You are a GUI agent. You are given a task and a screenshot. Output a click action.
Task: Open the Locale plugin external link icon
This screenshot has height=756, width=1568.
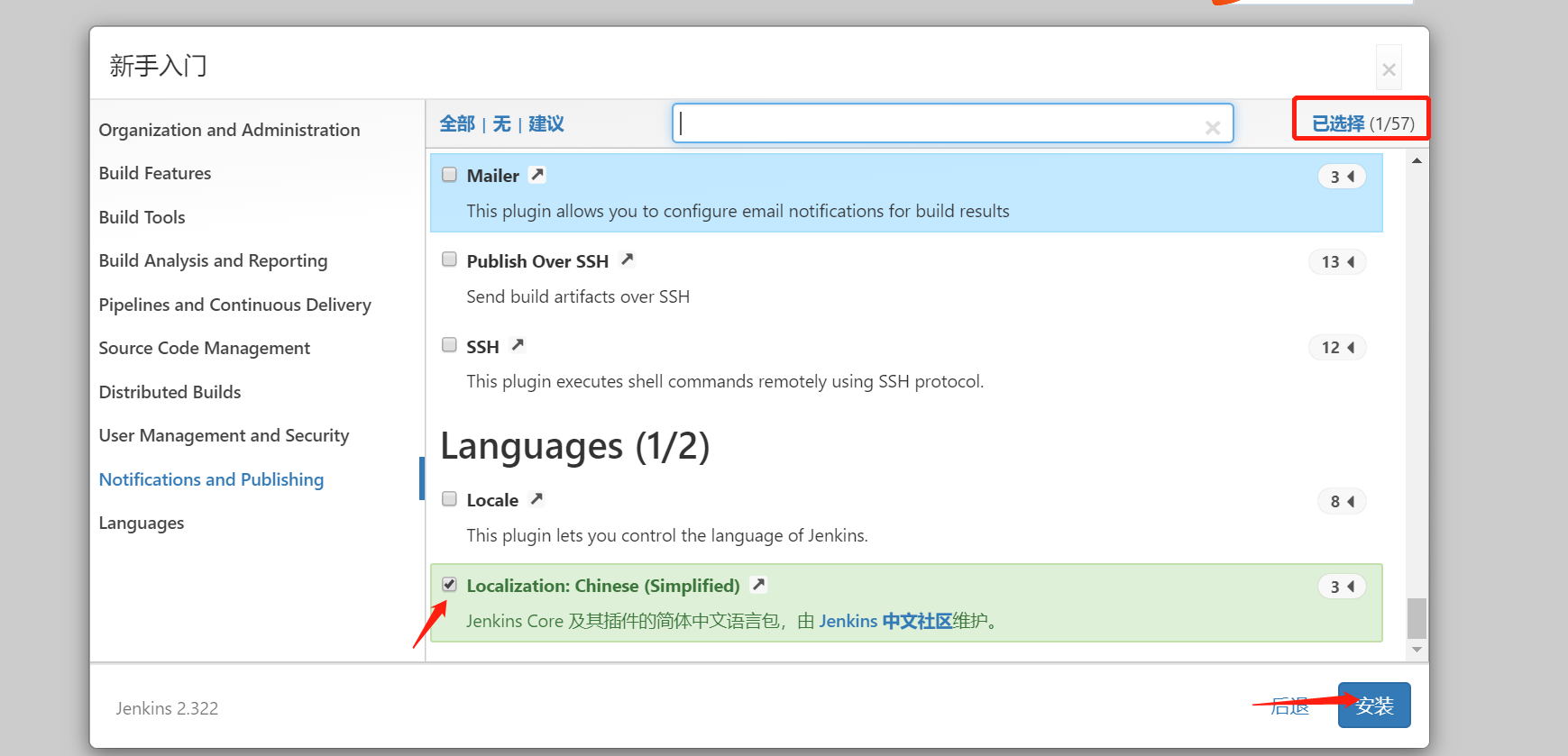[536, 498]
